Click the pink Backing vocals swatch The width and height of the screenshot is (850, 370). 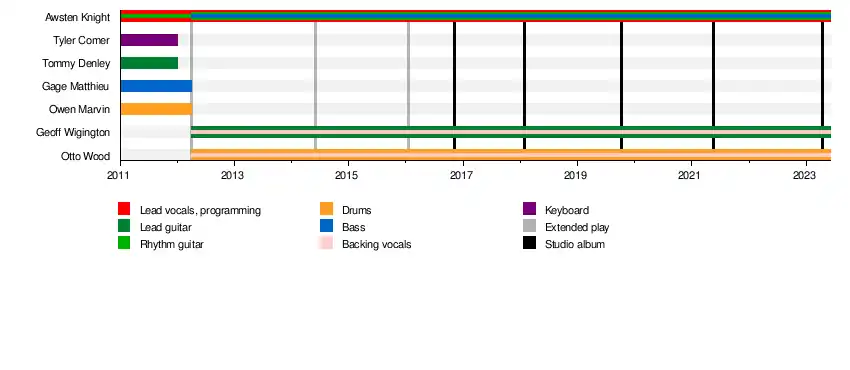pyautogui.click(x=326, y=243)
